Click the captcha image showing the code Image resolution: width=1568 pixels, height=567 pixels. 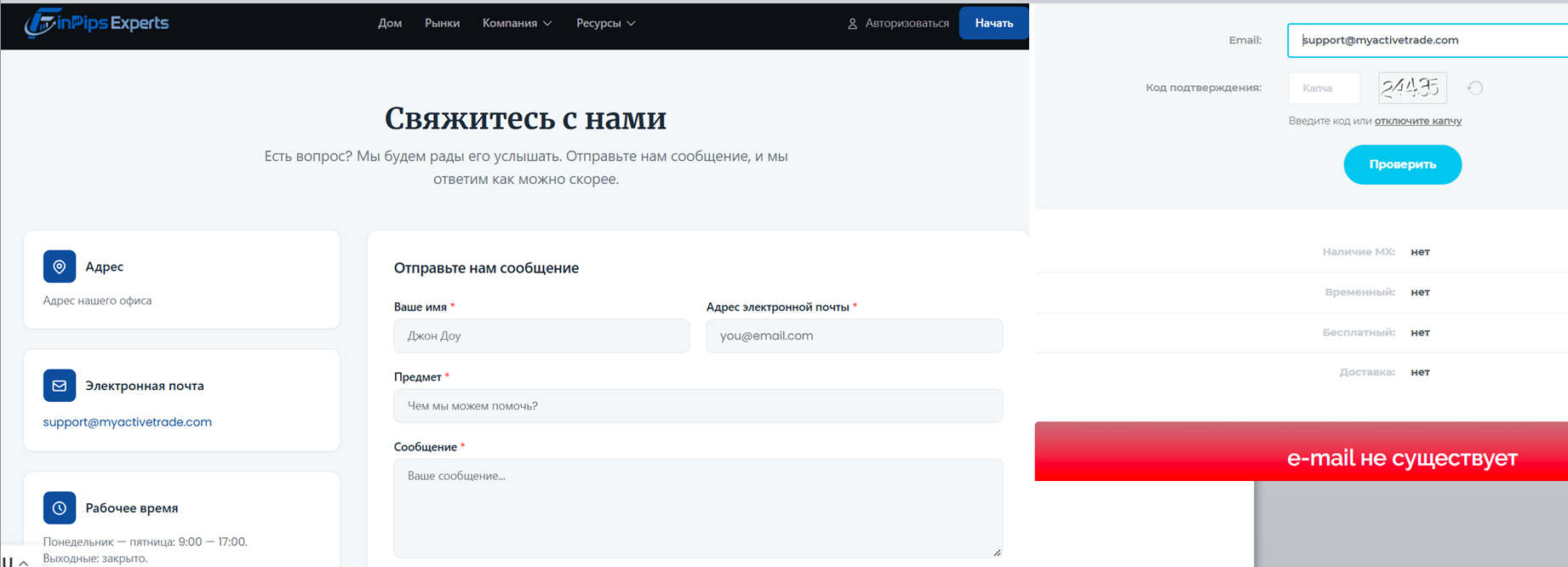[1412, 88]
